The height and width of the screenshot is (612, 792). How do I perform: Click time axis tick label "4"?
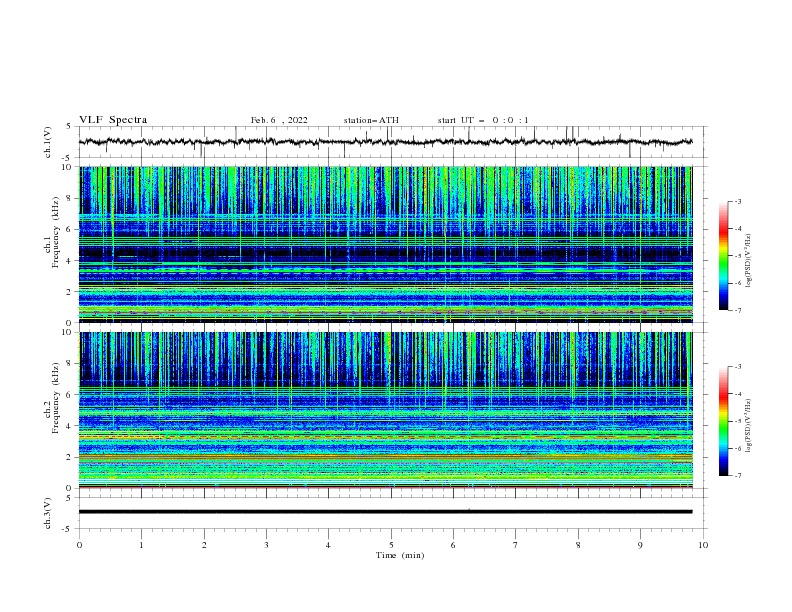coord(328,545)
